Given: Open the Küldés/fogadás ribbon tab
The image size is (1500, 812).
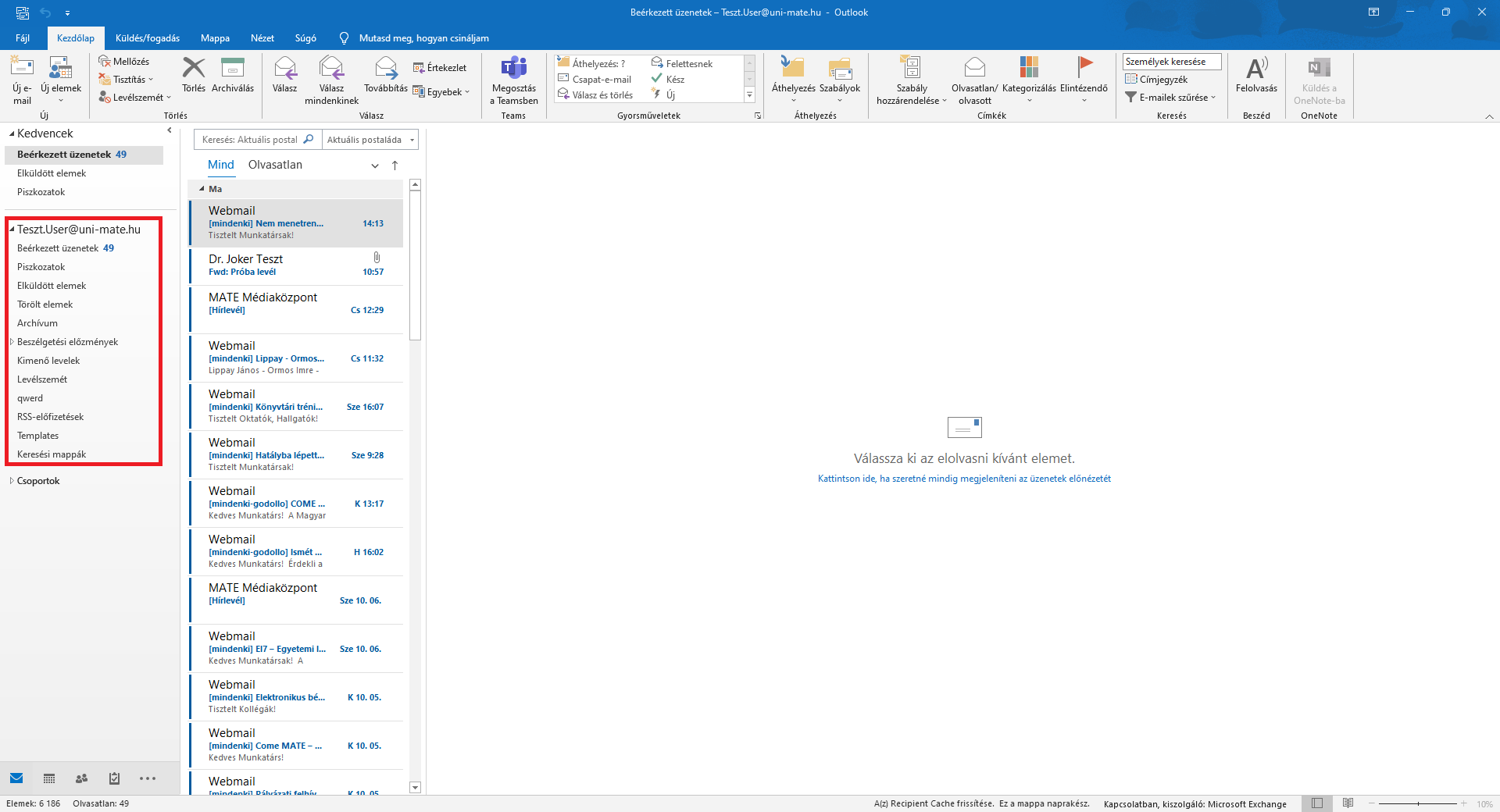Looking at the screenshot, I should (x=147, y=38).
